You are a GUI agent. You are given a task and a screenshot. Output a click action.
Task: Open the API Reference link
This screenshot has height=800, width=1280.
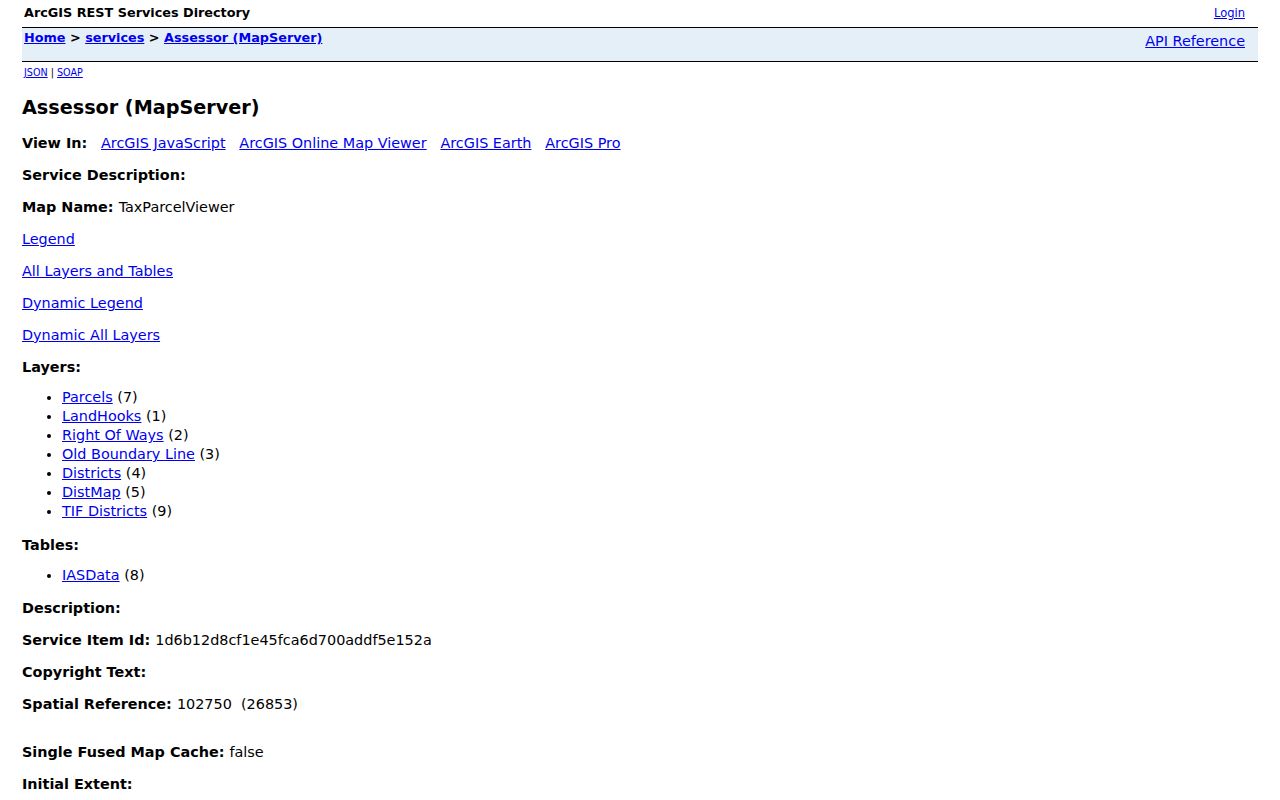point(1195,41)
